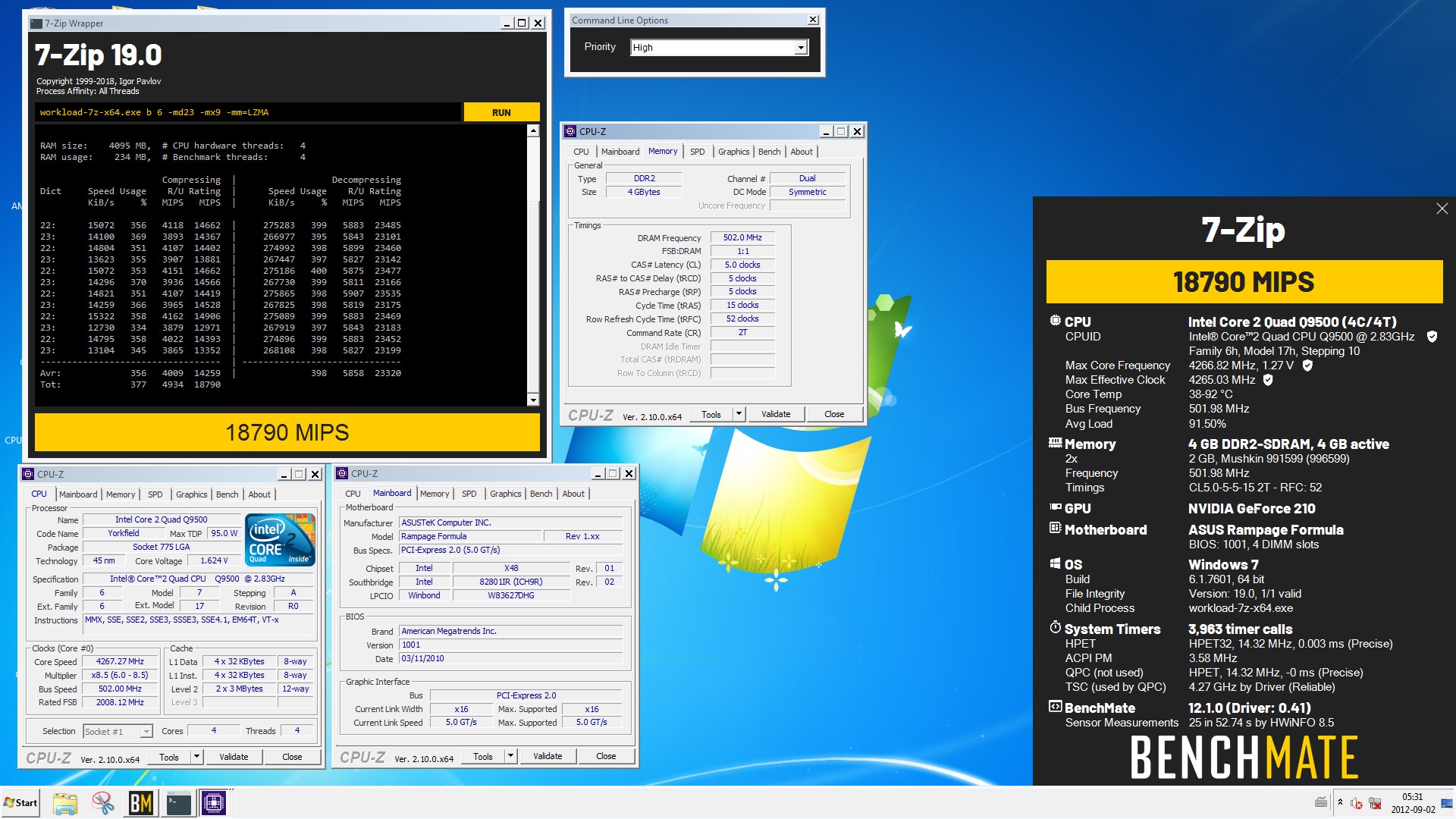
Task: Click the 18790 MIPS yellow result bar in 7-Zip Wrapper
Action: (287, 432)
